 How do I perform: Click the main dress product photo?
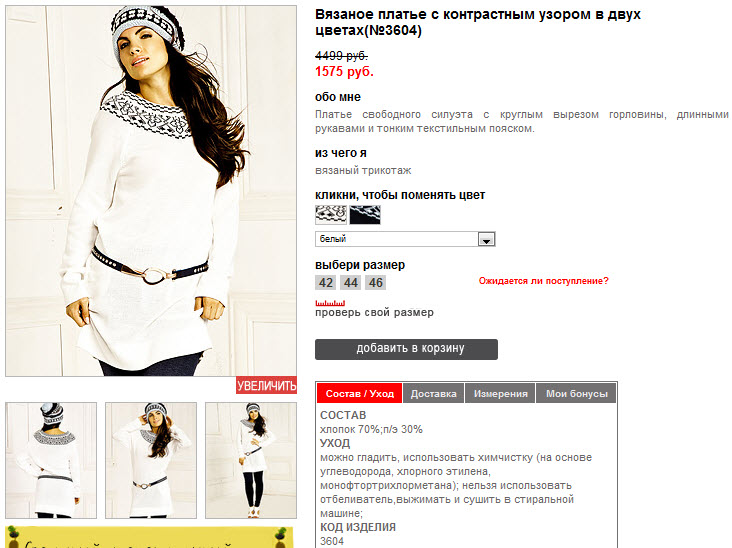(151, 191)
